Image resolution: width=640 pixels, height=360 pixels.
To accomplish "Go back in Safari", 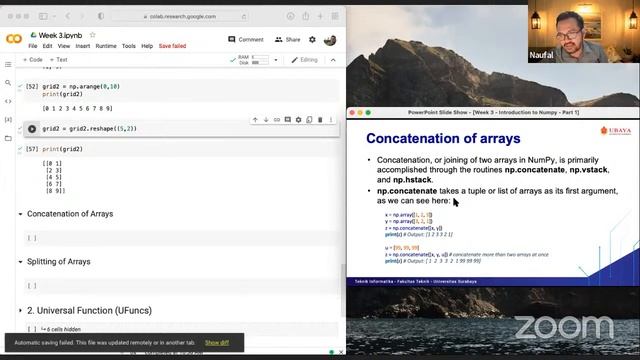I will point(68,16).
